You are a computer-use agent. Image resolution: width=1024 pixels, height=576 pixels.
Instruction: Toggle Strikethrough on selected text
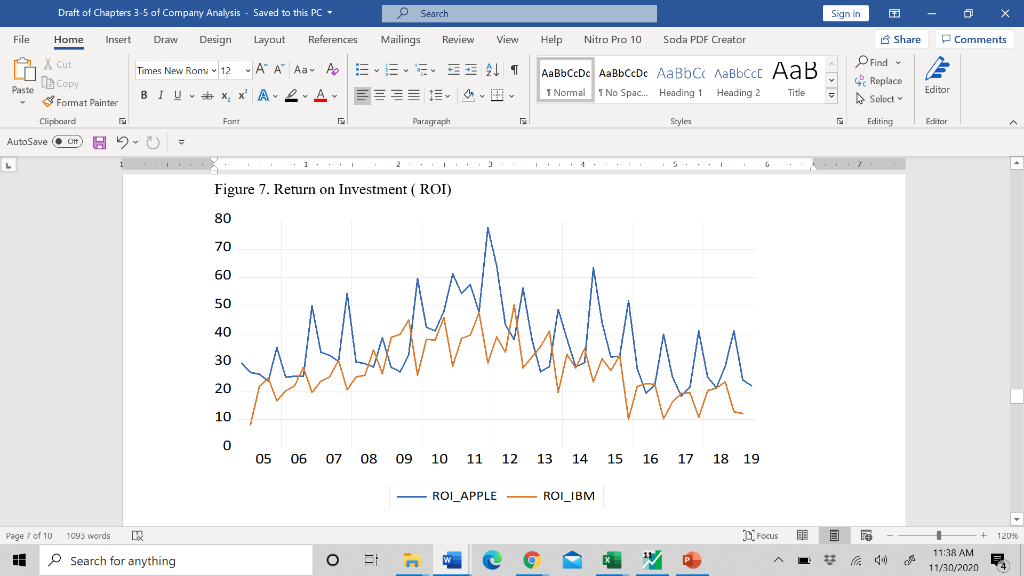tap(207, 95)
